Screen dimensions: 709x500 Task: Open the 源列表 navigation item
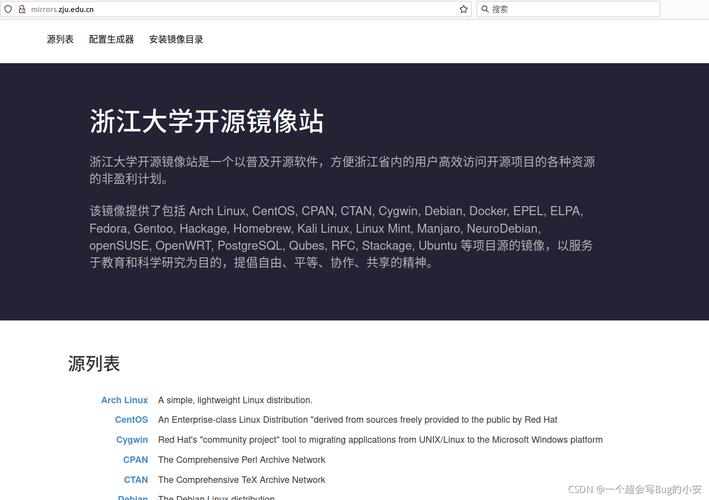click(x=60, y=39)
